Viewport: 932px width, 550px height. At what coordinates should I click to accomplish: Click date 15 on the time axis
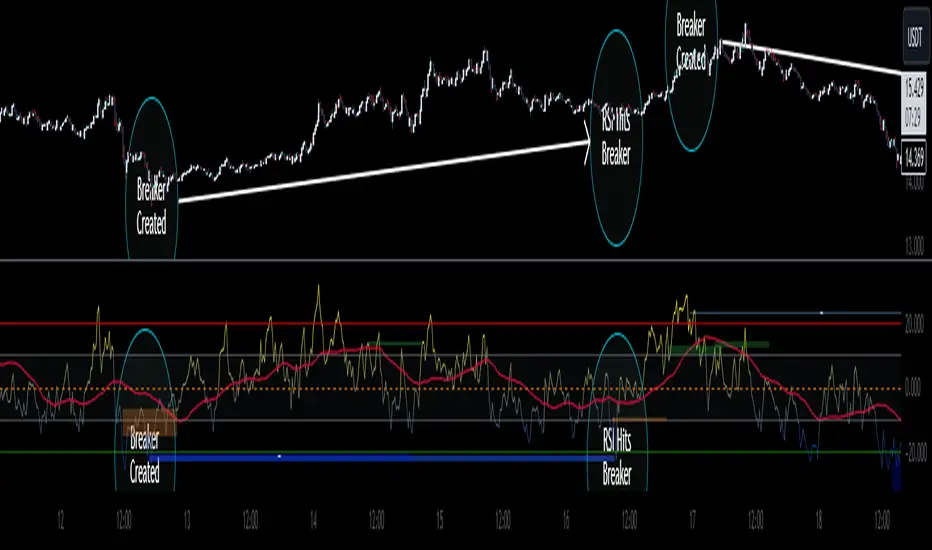click(x=439, y=520)
